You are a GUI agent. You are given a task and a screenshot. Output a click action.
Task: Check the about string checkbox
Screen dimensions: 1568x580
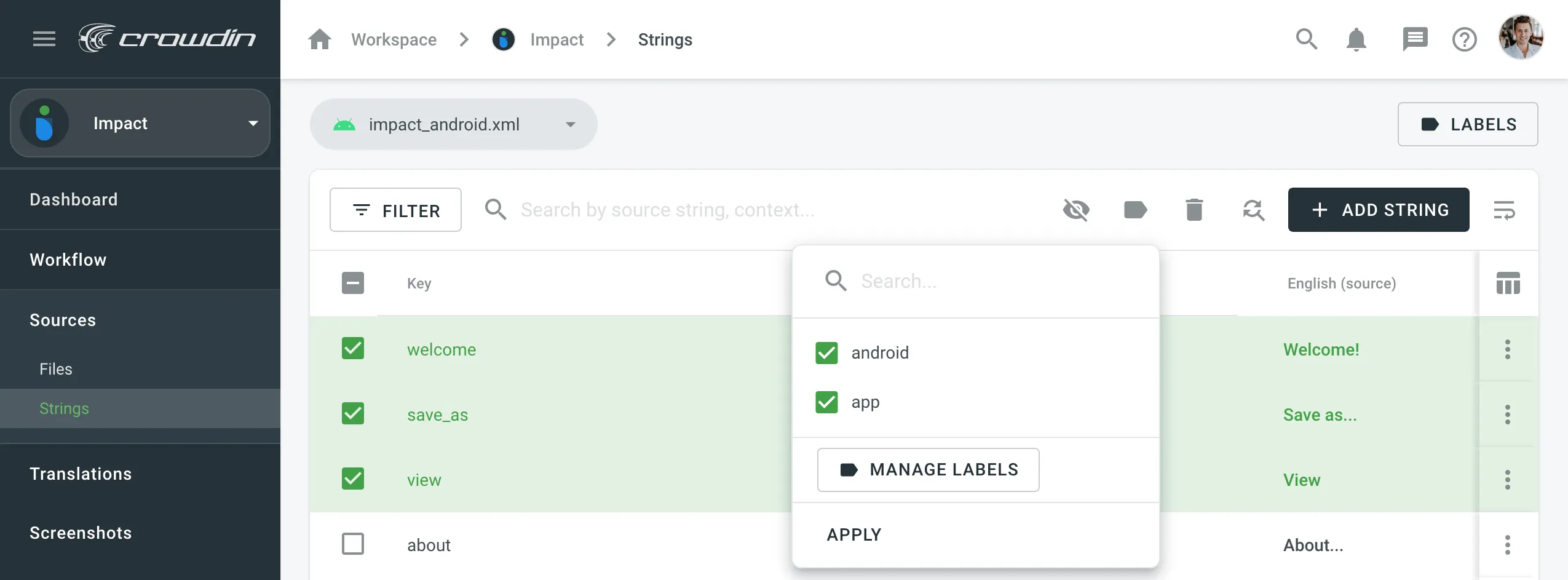(x=353, y=544)
